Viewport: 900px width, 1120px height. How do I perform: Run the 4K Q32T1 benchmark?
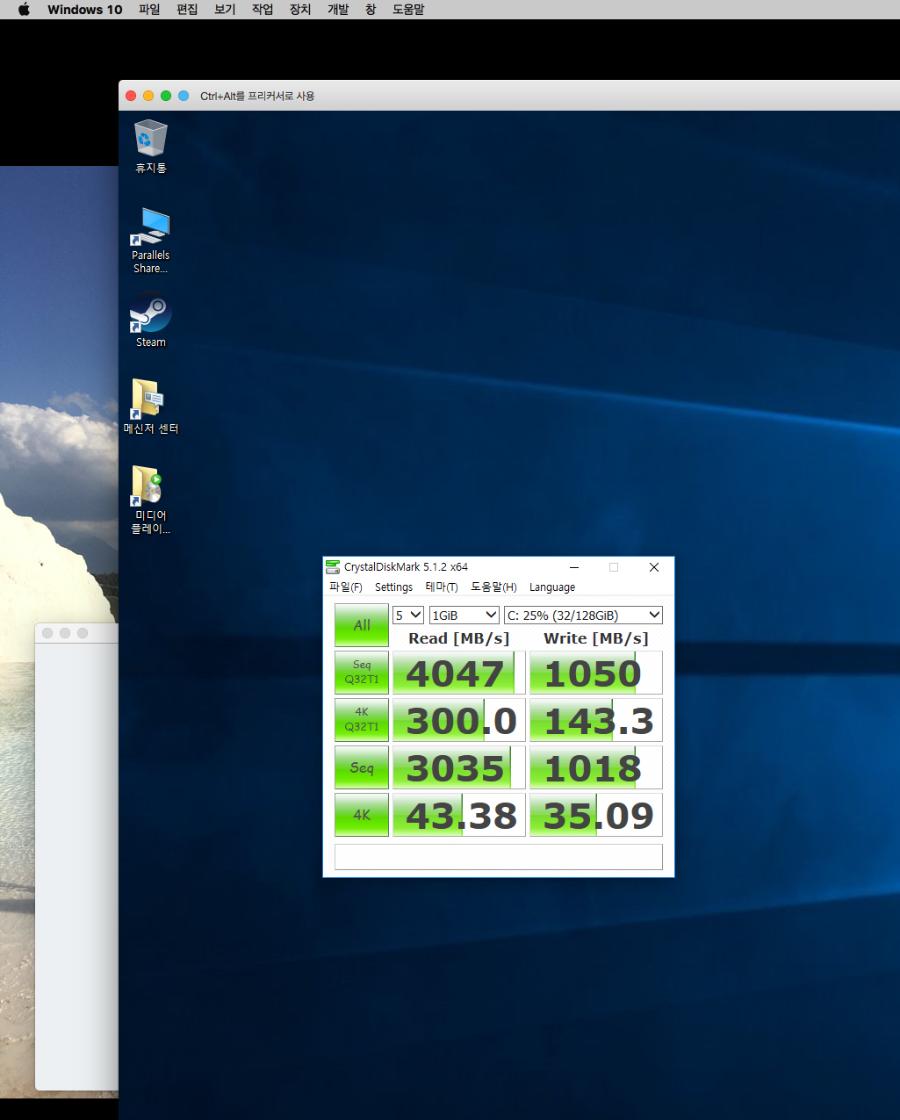click(361, 720)
